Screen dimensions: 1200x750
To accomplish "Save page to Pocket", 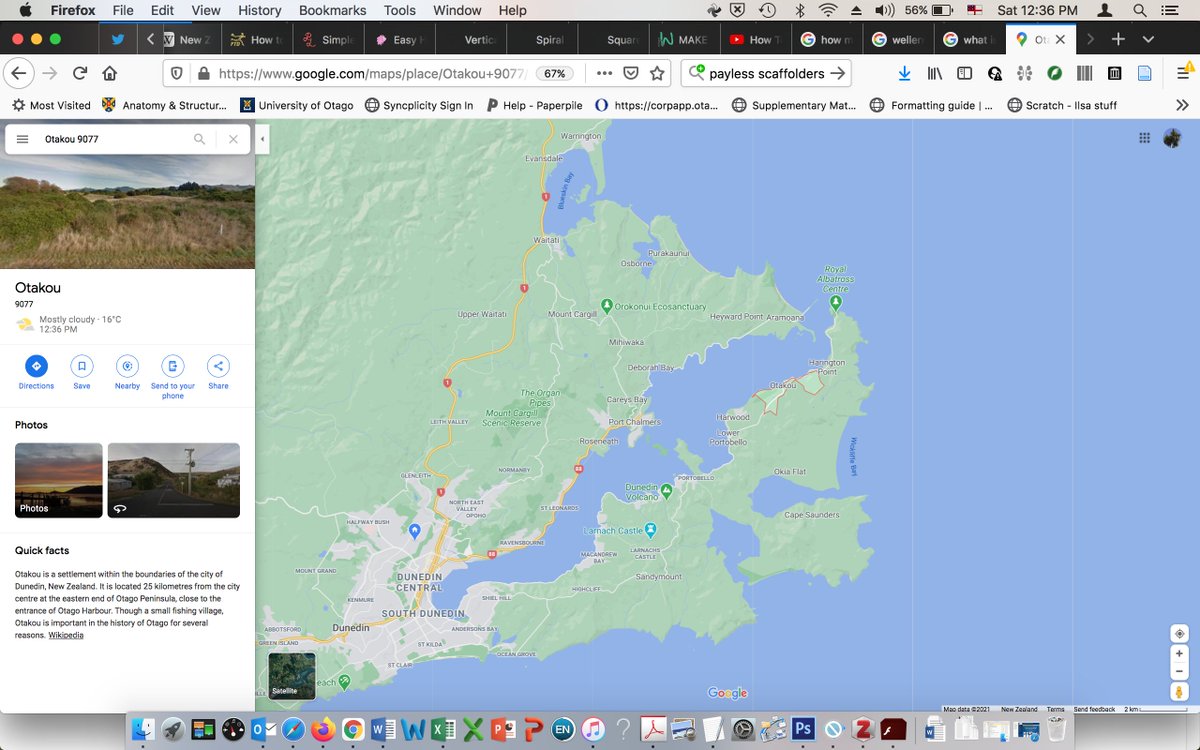I will tap(631, 73).
